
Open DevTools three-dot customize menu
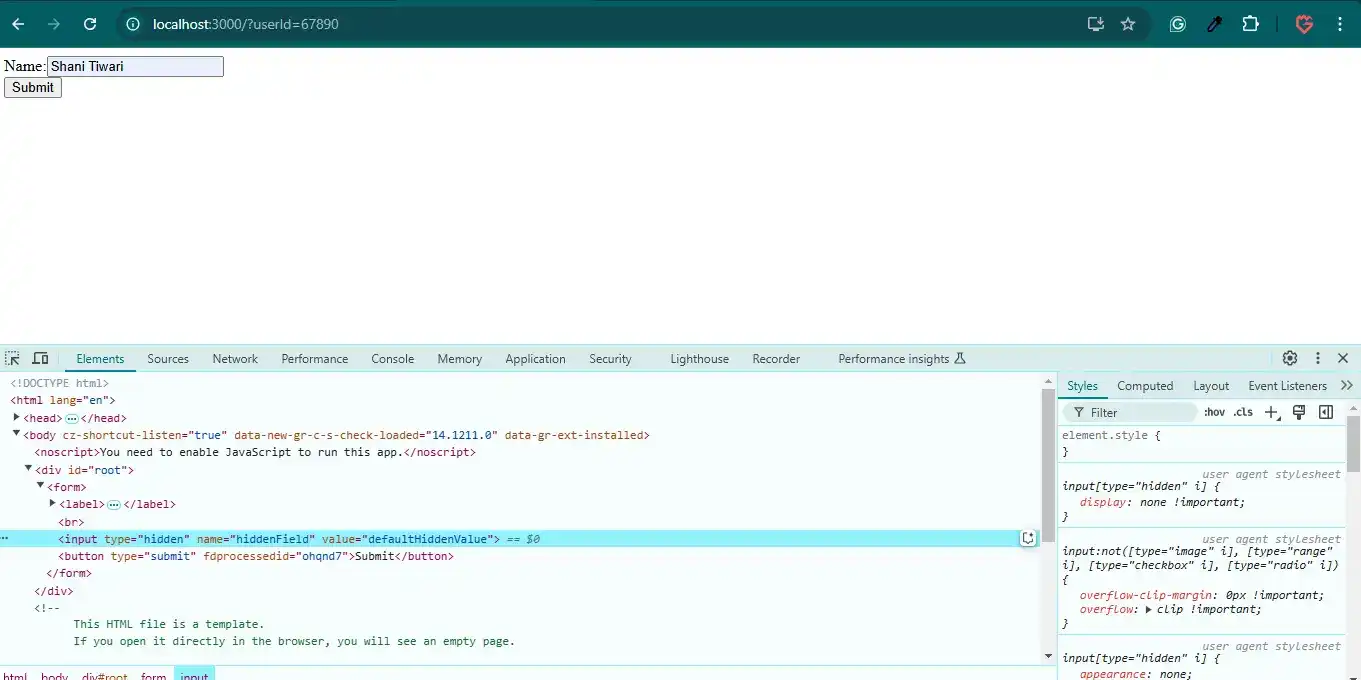point(1318,358)
